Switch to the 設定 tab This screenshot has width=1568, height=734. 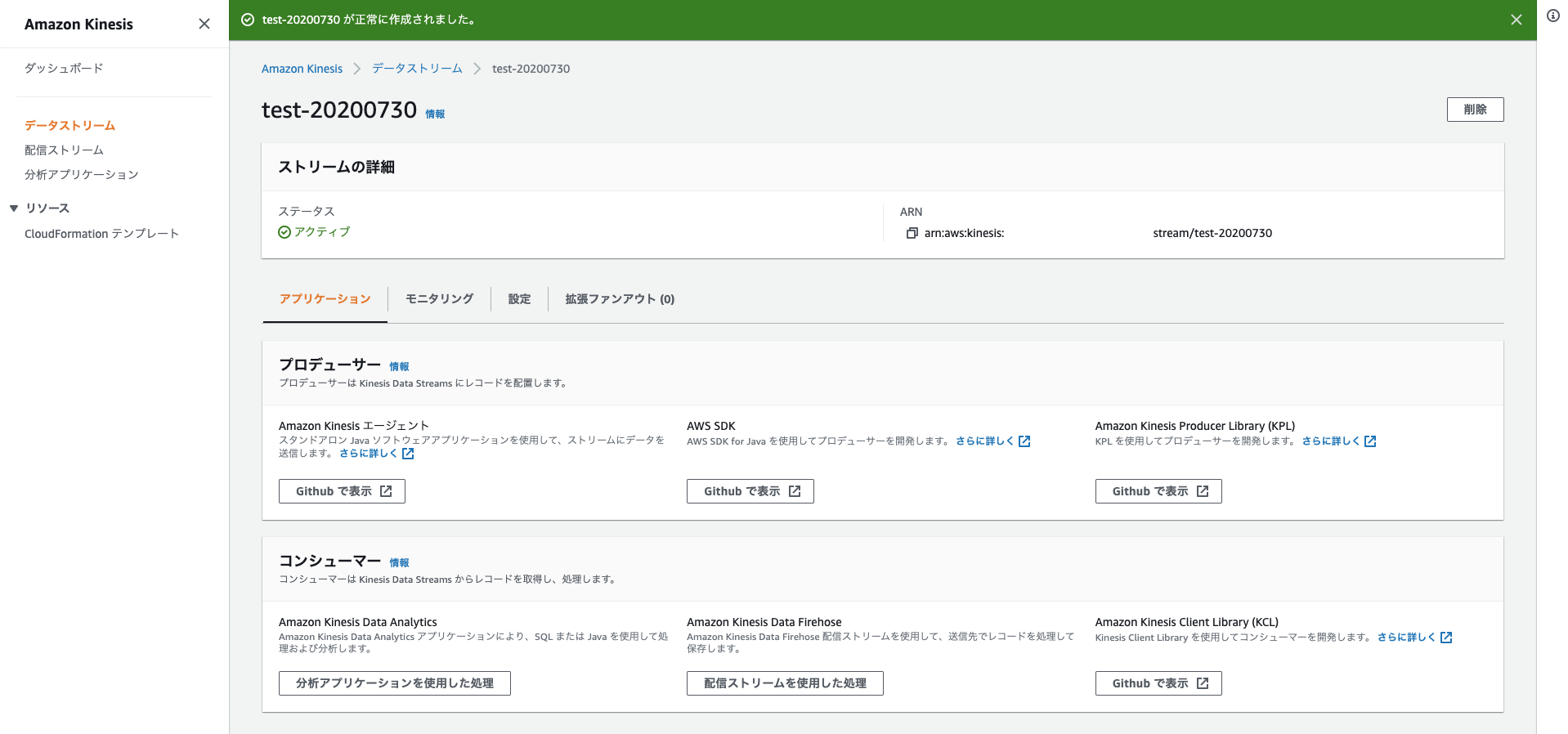[519, 299]
